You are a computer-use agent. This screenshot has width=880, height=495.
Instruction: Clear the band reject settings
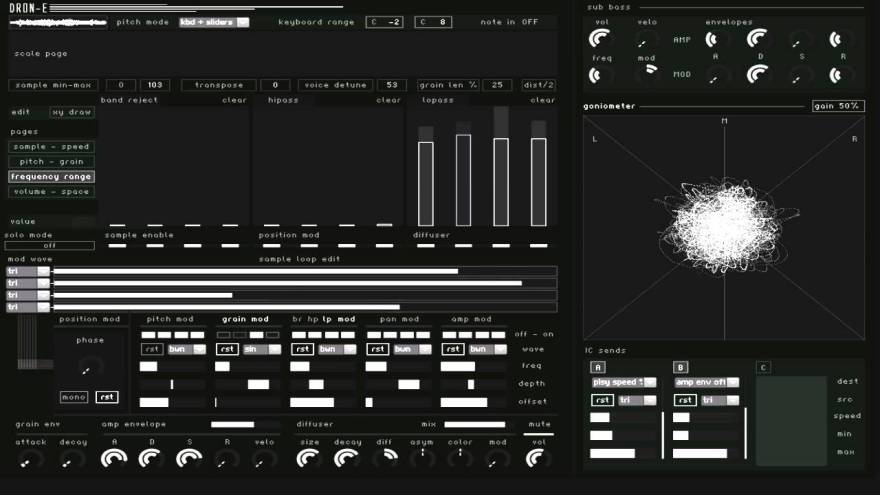coord(234,100)
